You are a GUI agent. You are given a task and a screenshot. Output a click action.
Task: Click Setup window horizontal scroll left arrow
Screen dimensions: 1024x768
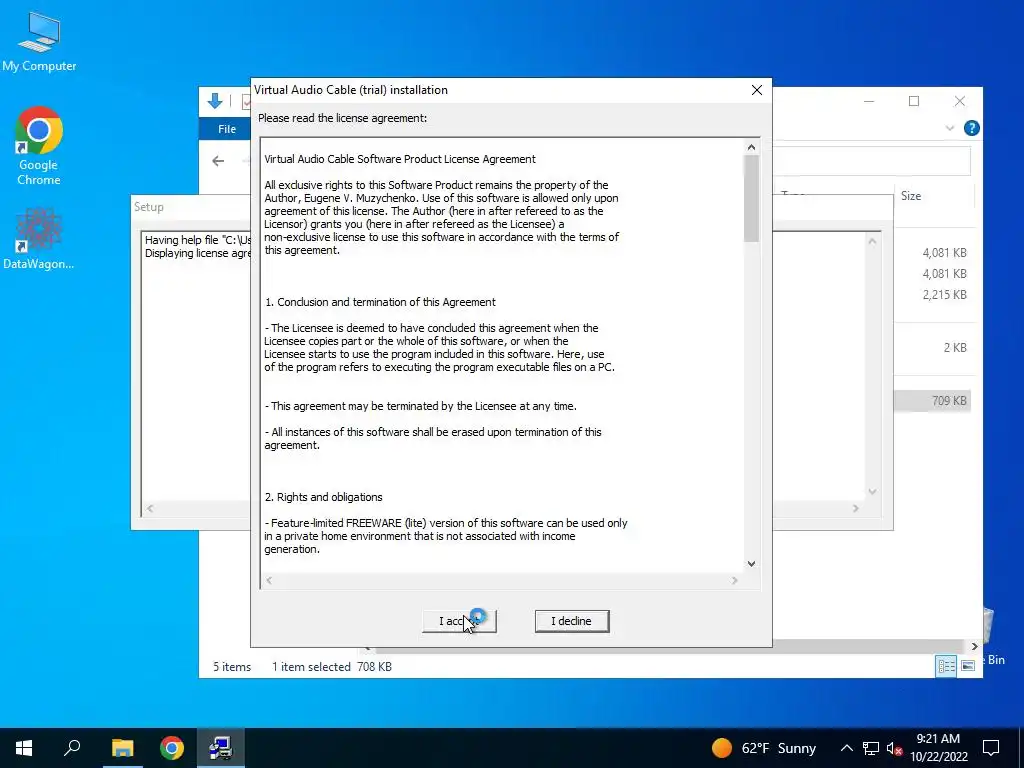point(150,508)
